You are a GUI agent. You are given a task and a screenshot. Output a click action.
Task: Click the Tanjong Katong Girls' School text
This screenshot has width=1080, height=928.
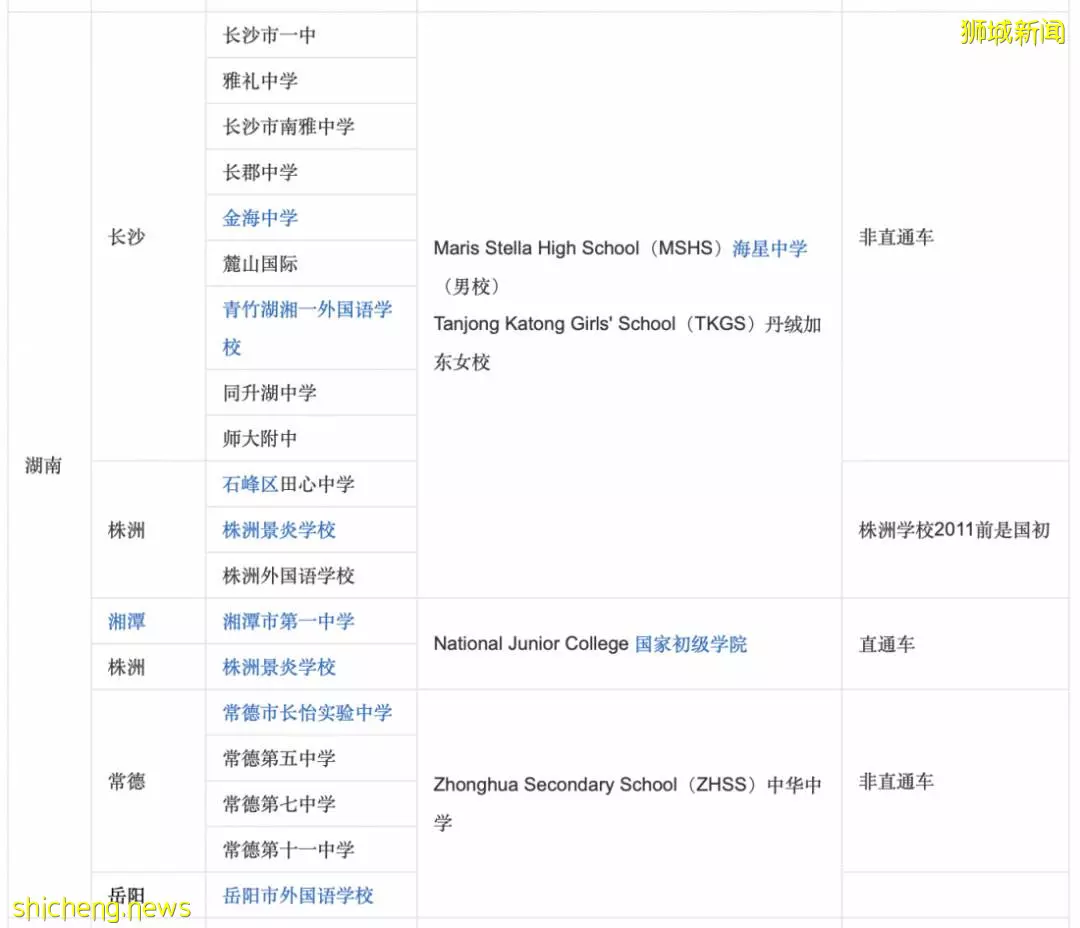[554, 324]
